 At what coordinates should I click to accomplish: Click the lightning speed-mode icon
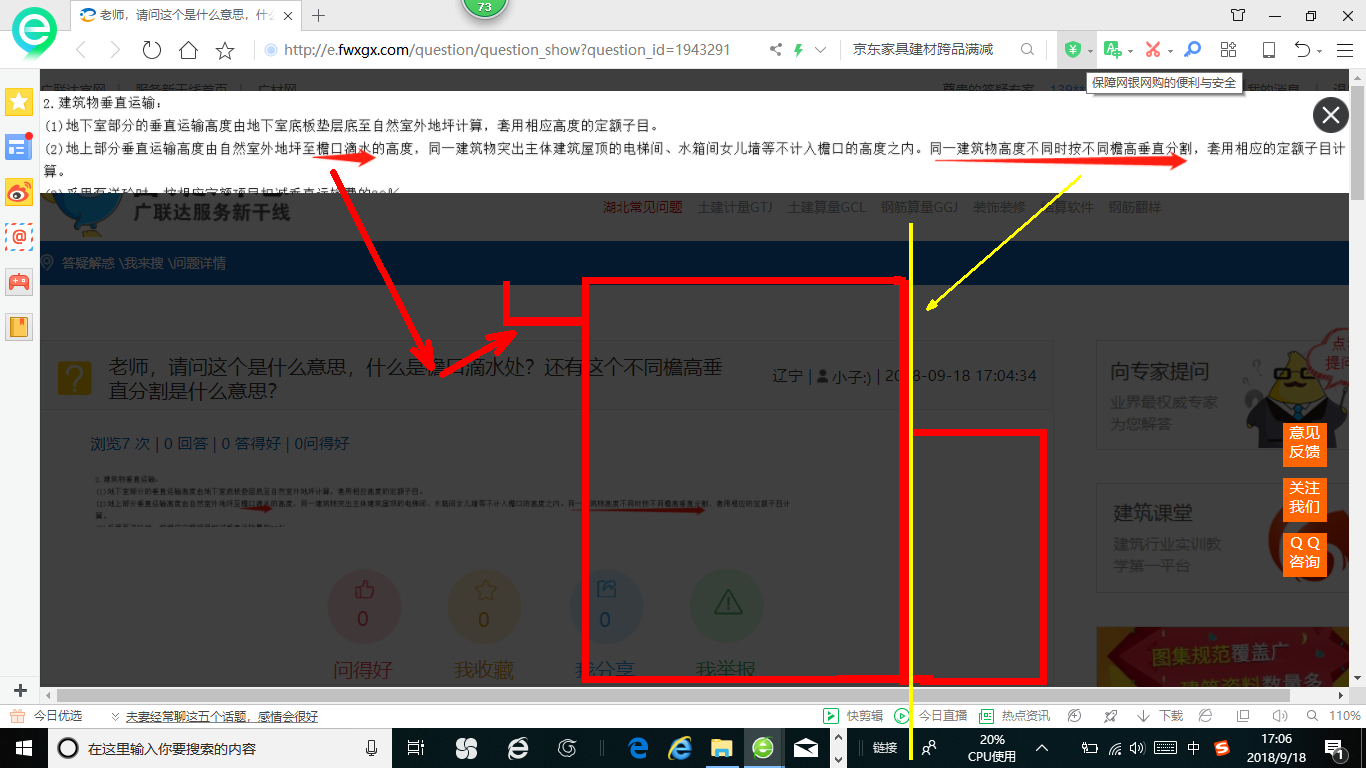[798, 50]
